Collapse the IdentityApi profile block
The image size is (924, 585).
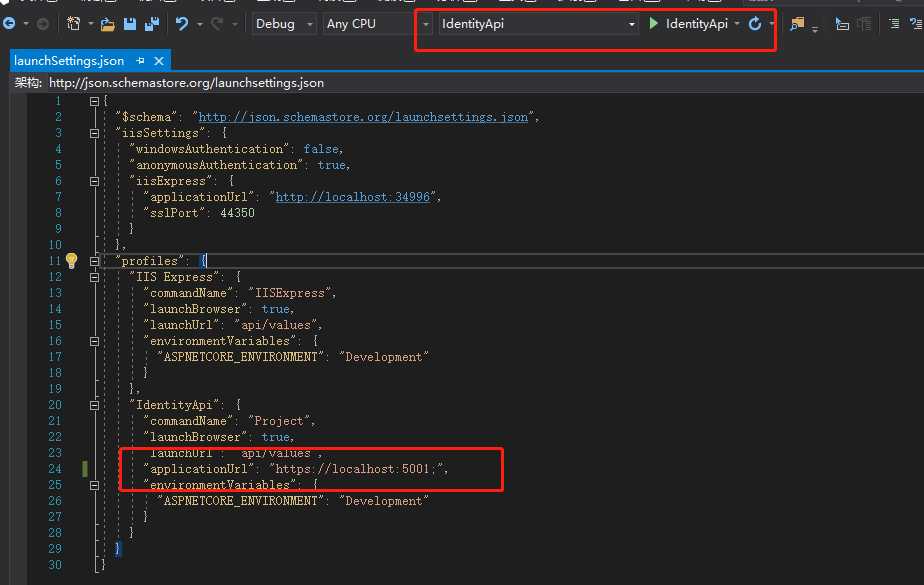[x=94, y=405]
